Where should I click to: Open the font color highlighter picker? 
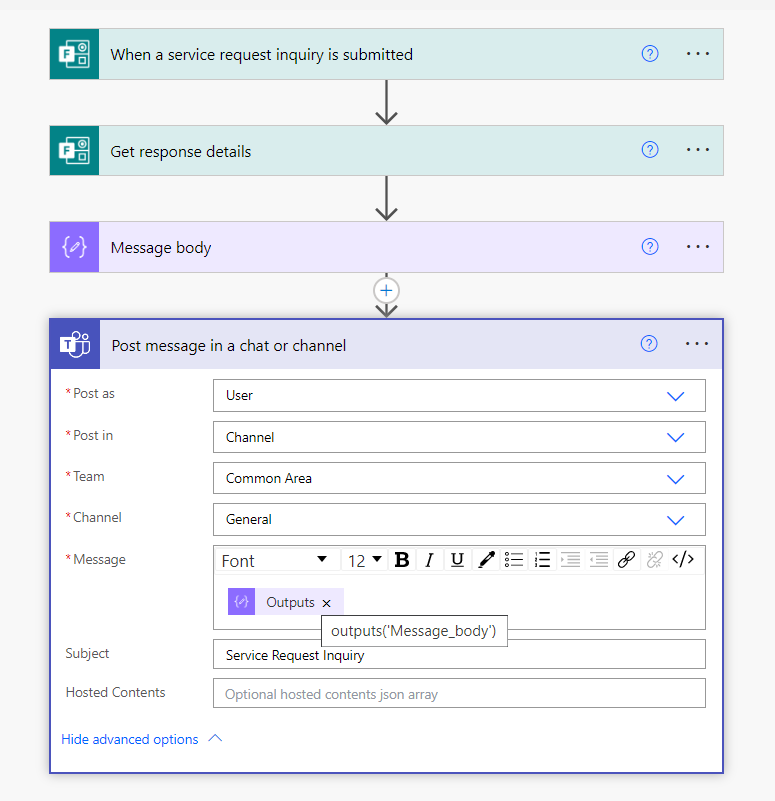486,560
